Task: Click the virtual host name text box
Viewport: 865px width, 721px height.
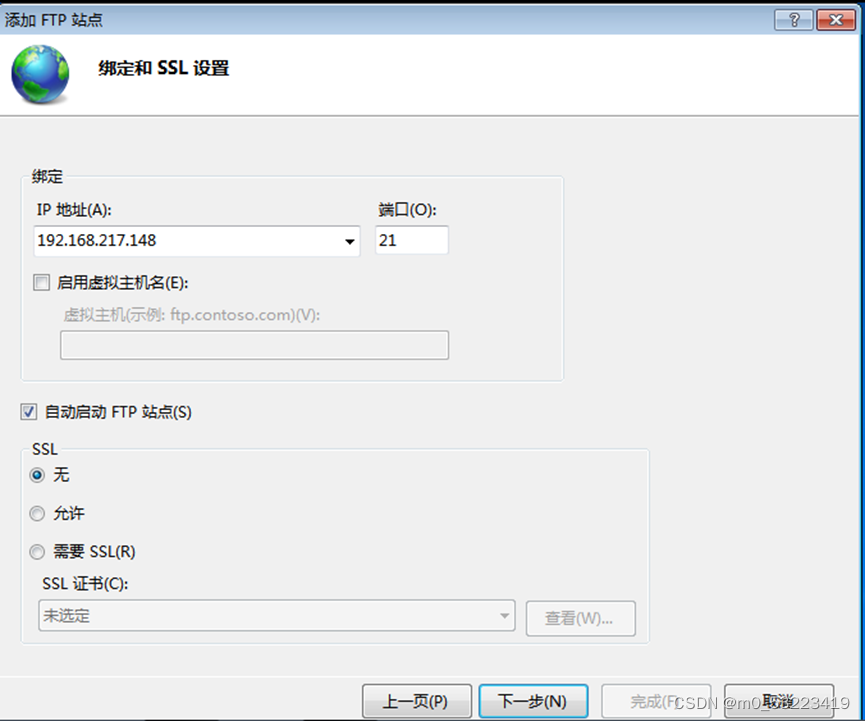Action: click(254, 345)
